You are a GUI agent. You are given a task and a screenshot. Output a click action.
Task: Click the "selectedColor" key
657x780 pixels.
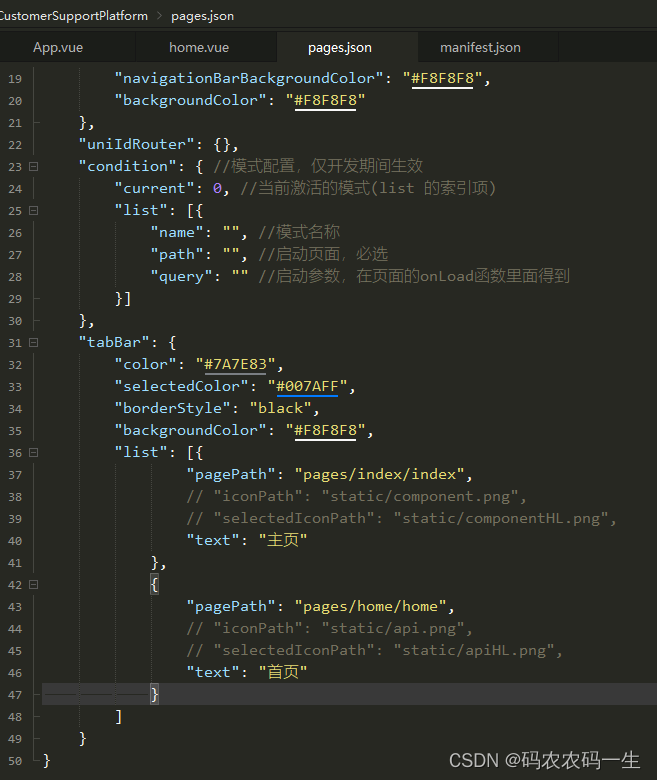tap(182, 387)
